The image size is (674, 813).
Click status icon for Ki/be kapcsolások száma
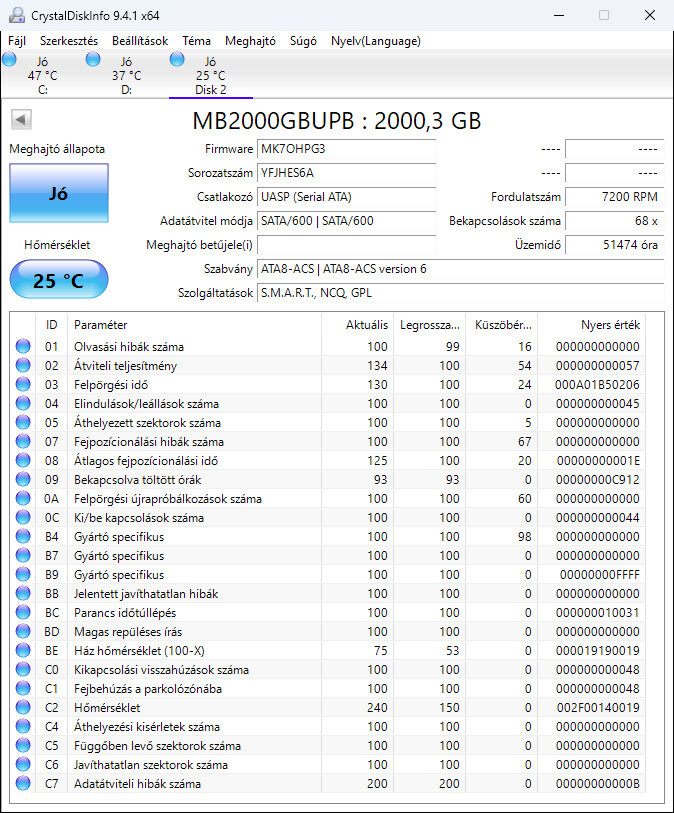[23, 517]
